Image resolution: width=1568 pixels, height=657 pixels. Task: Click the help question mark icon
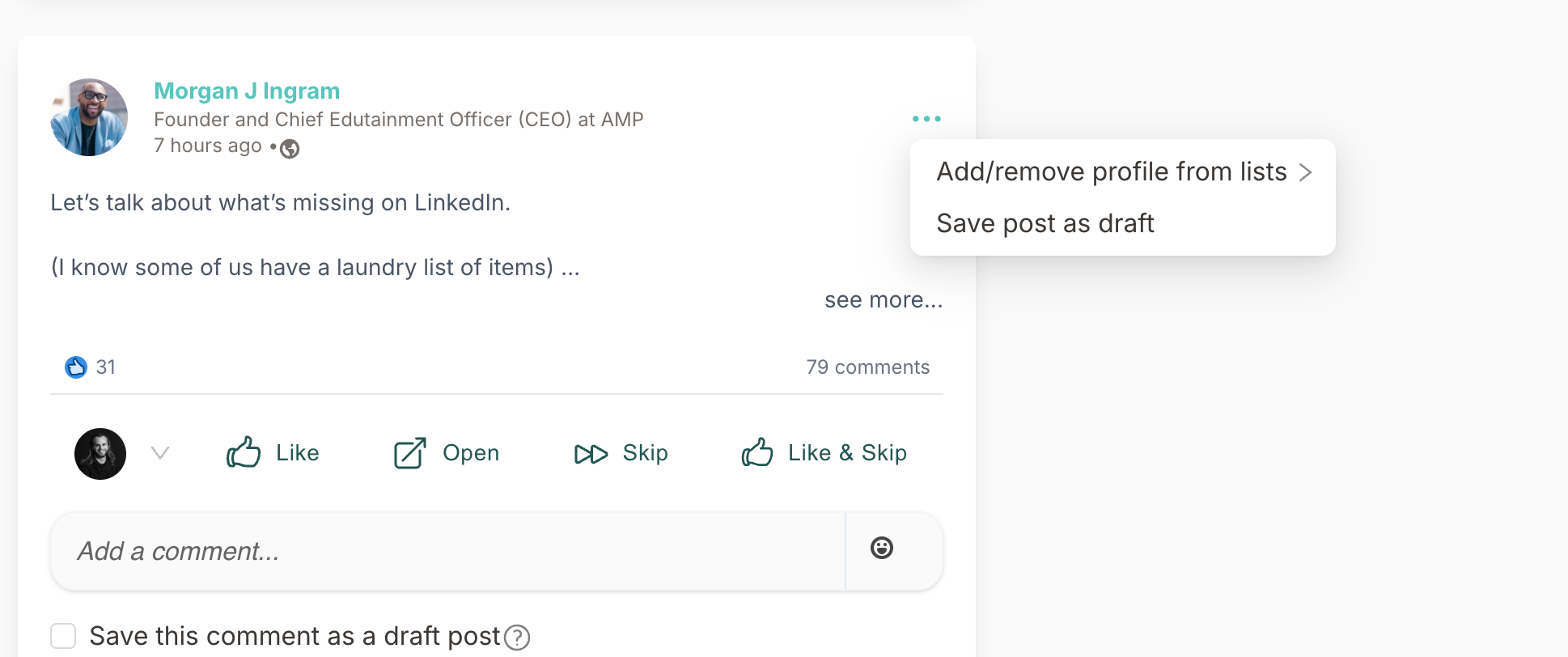coord(517,638)
